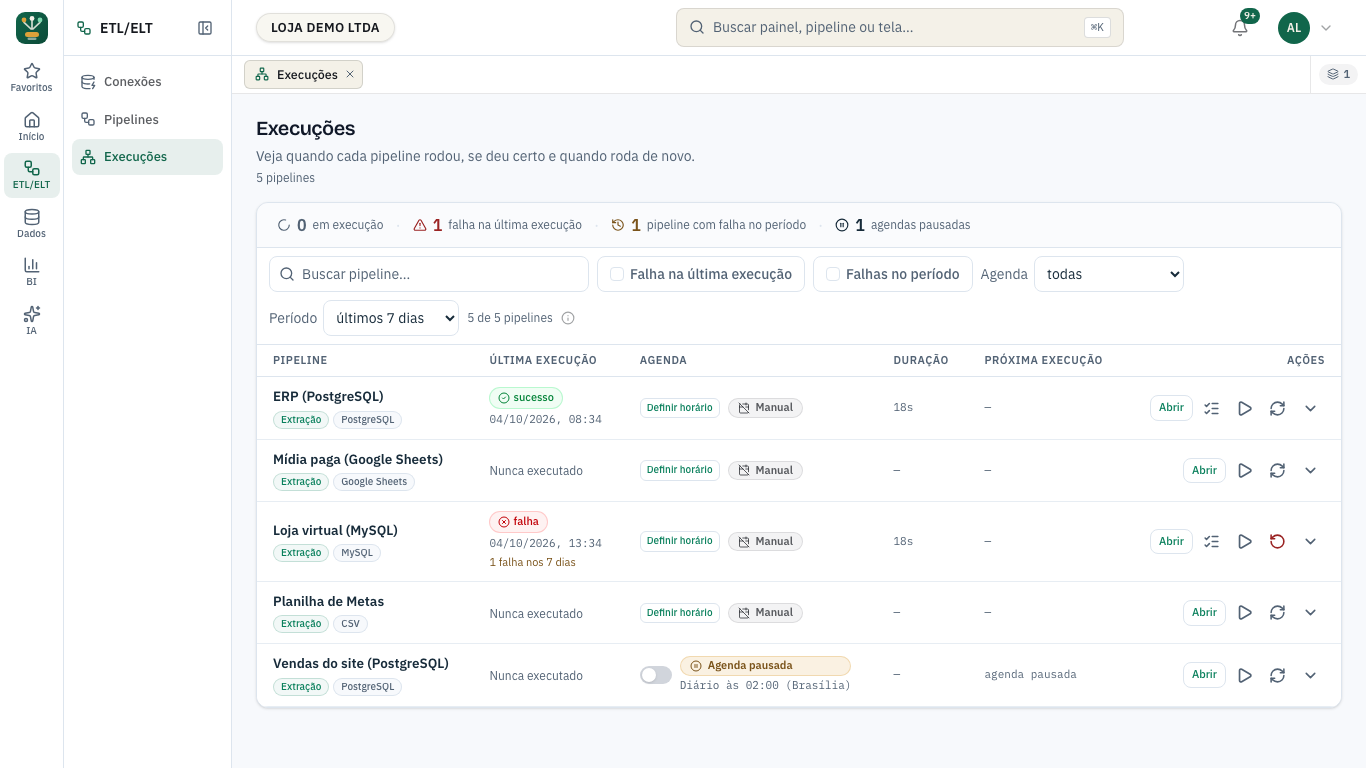Refresh the ERP (PostgreSQL) pipeline row
Viewport: 1366px width, 768px height.
coord(1277,408)
